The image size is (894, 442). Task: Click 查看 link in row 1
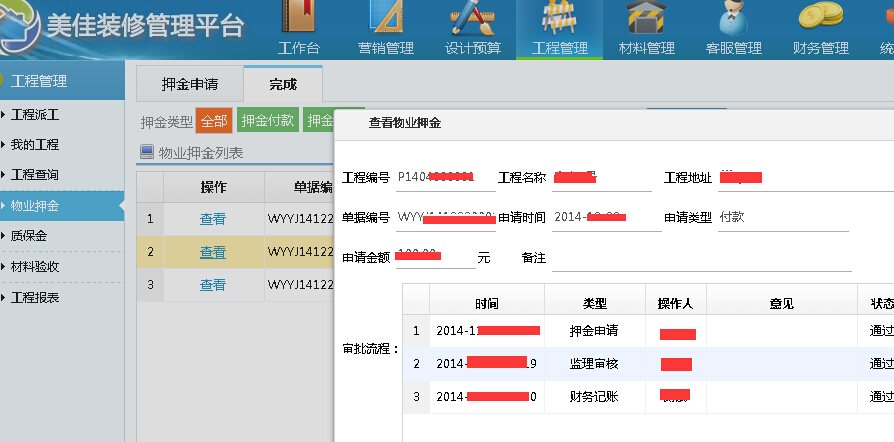[213, 219]
